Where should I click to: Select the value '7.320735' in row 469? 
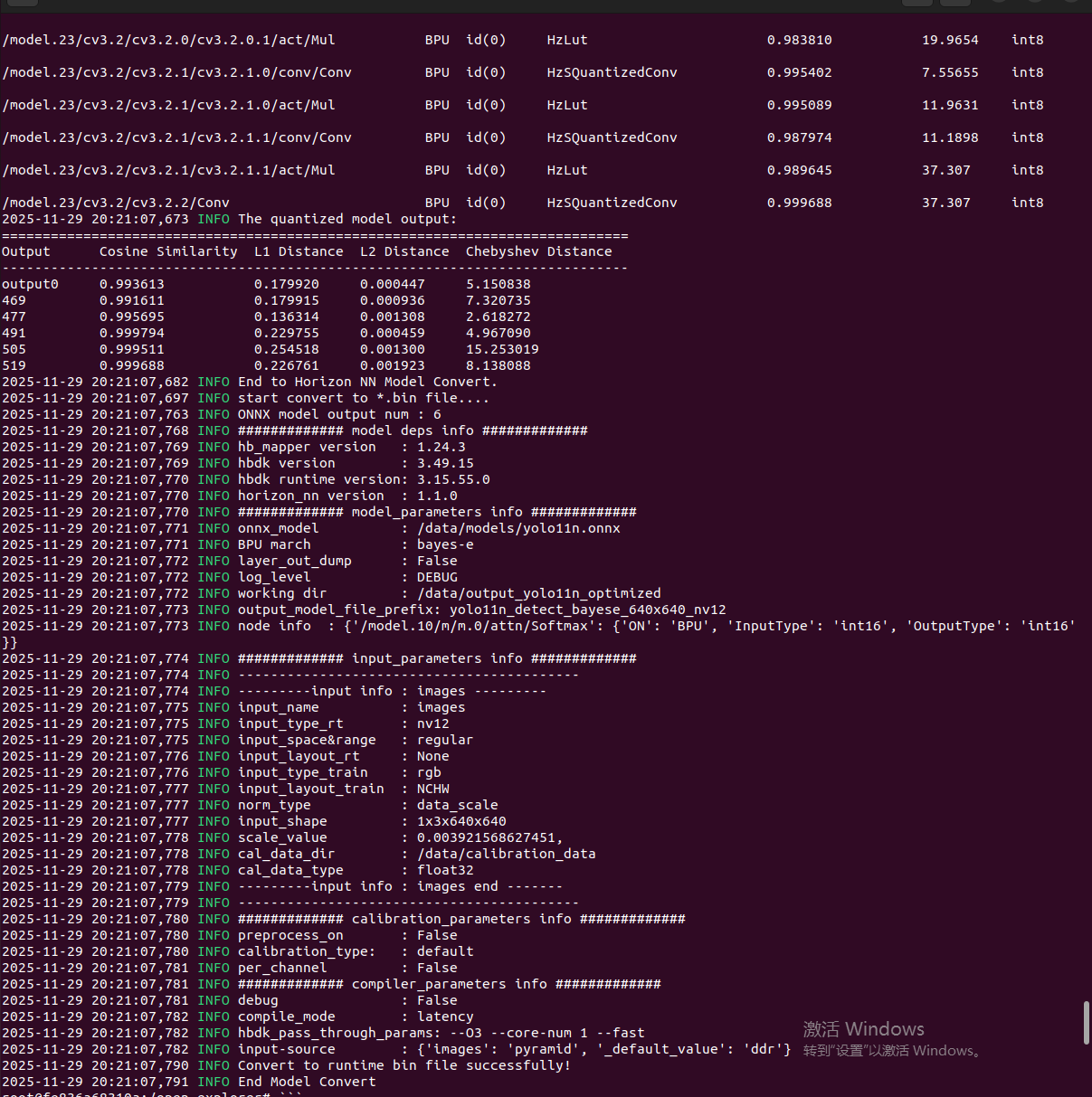499,300
